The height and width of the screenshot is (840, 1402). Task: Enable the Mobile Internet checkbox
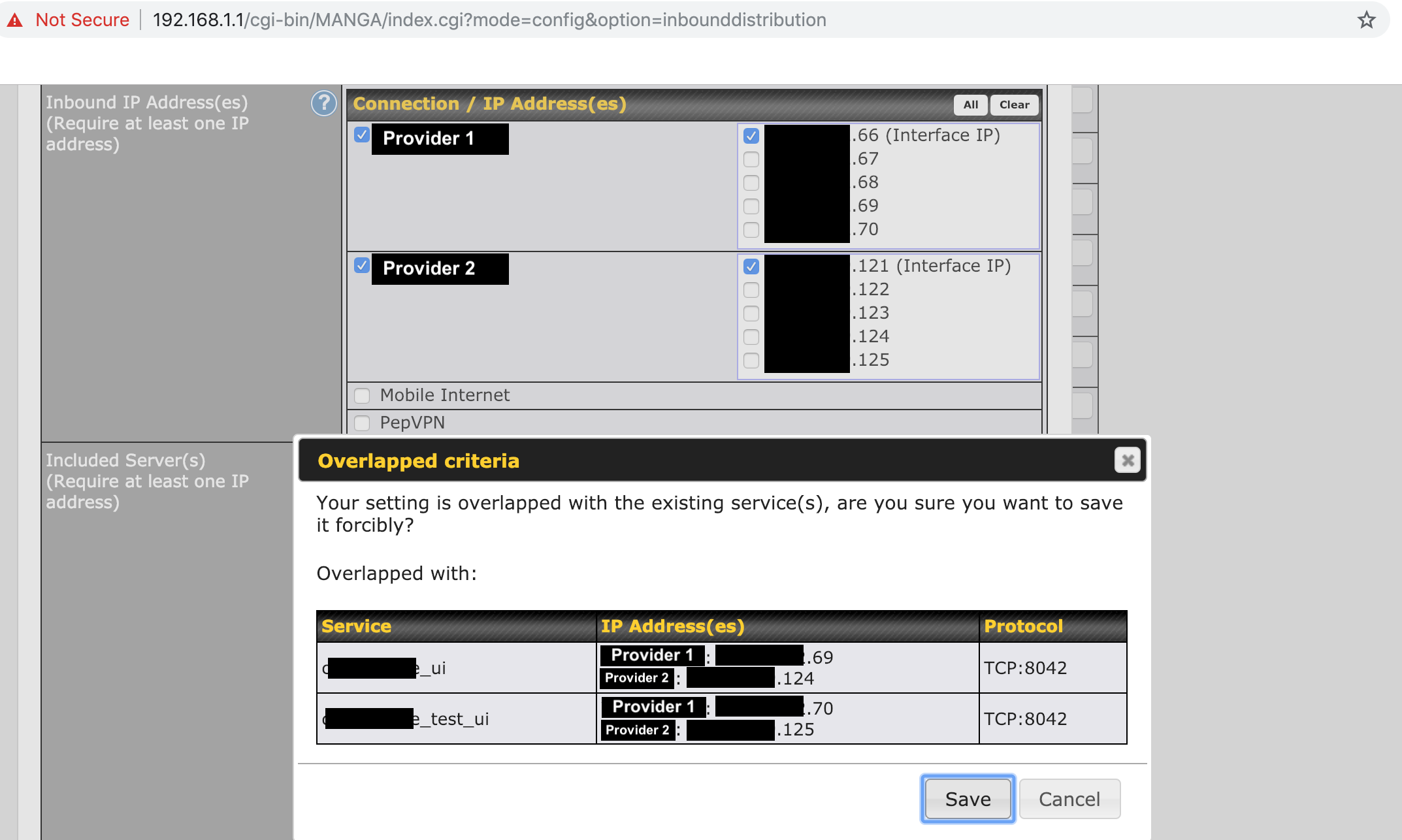pos(362,395)
